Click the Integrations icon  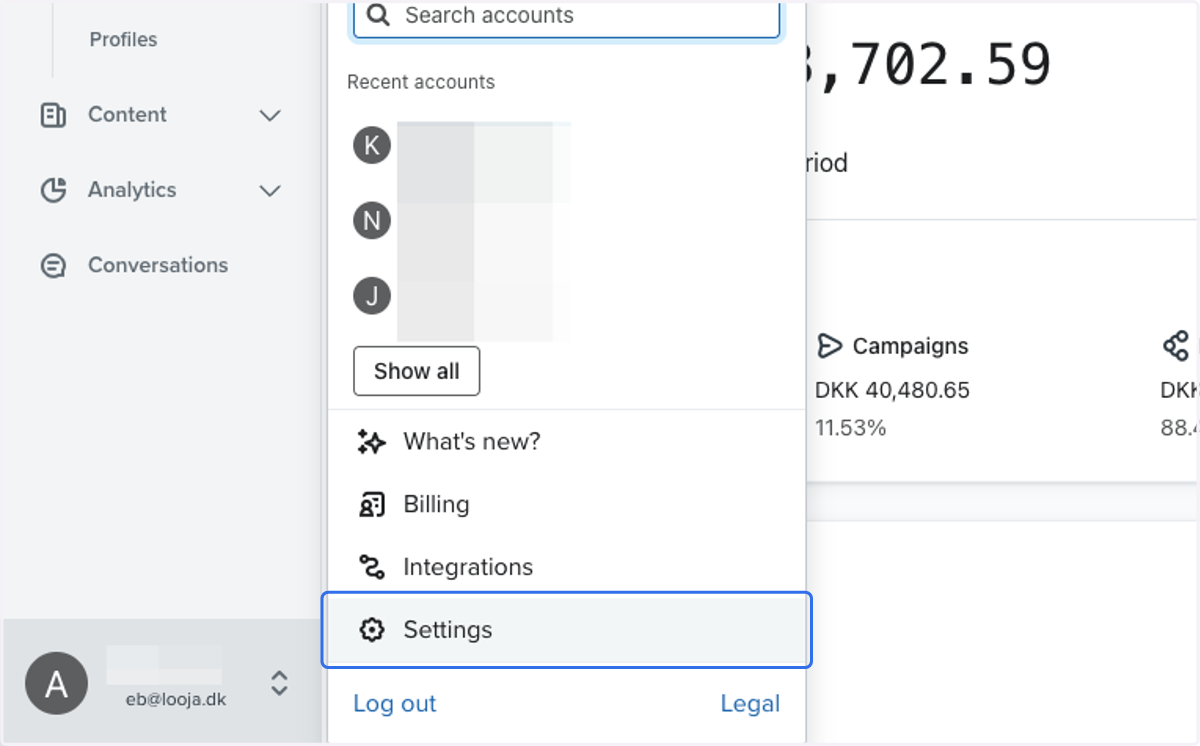click(x=371, y=567)
